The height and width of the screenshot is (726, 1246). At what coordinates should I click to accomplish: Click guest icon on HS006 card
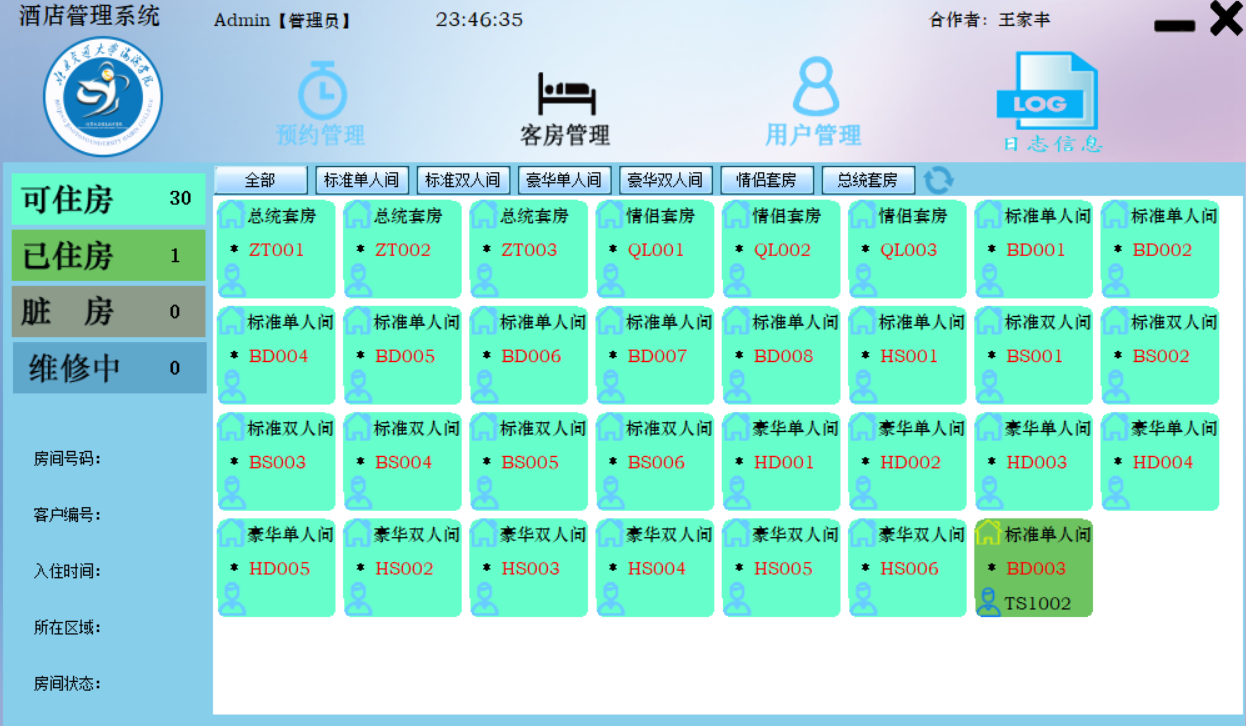click(863, 599)
